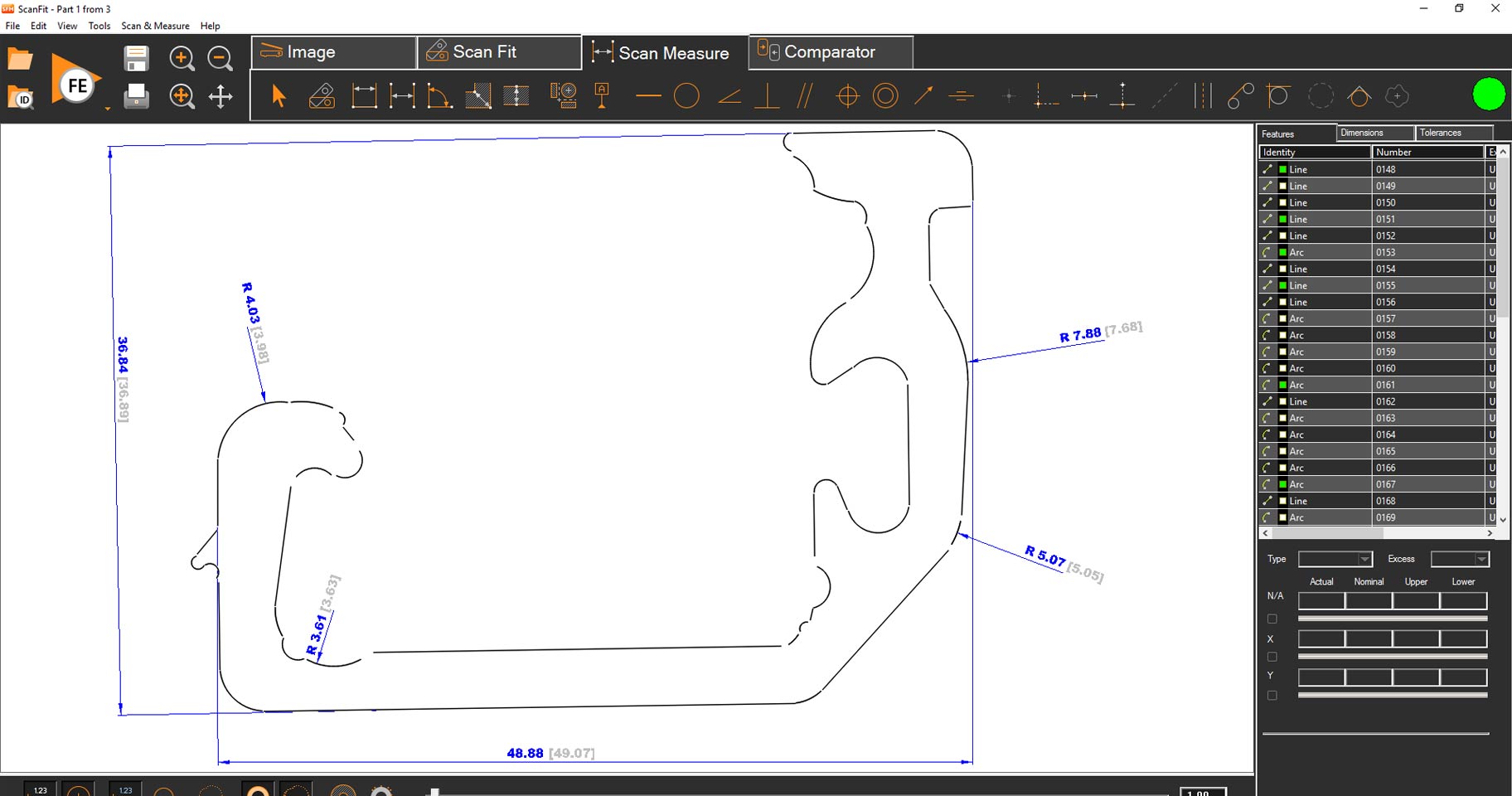Sort by the Number column header

1427,152
